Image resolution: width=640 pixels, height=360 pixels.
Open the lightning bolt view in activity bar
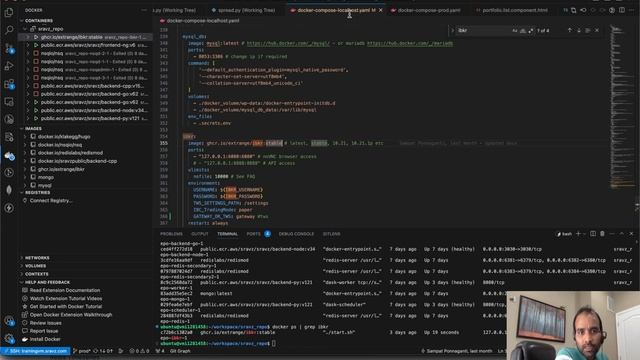(x=9, y=208)
